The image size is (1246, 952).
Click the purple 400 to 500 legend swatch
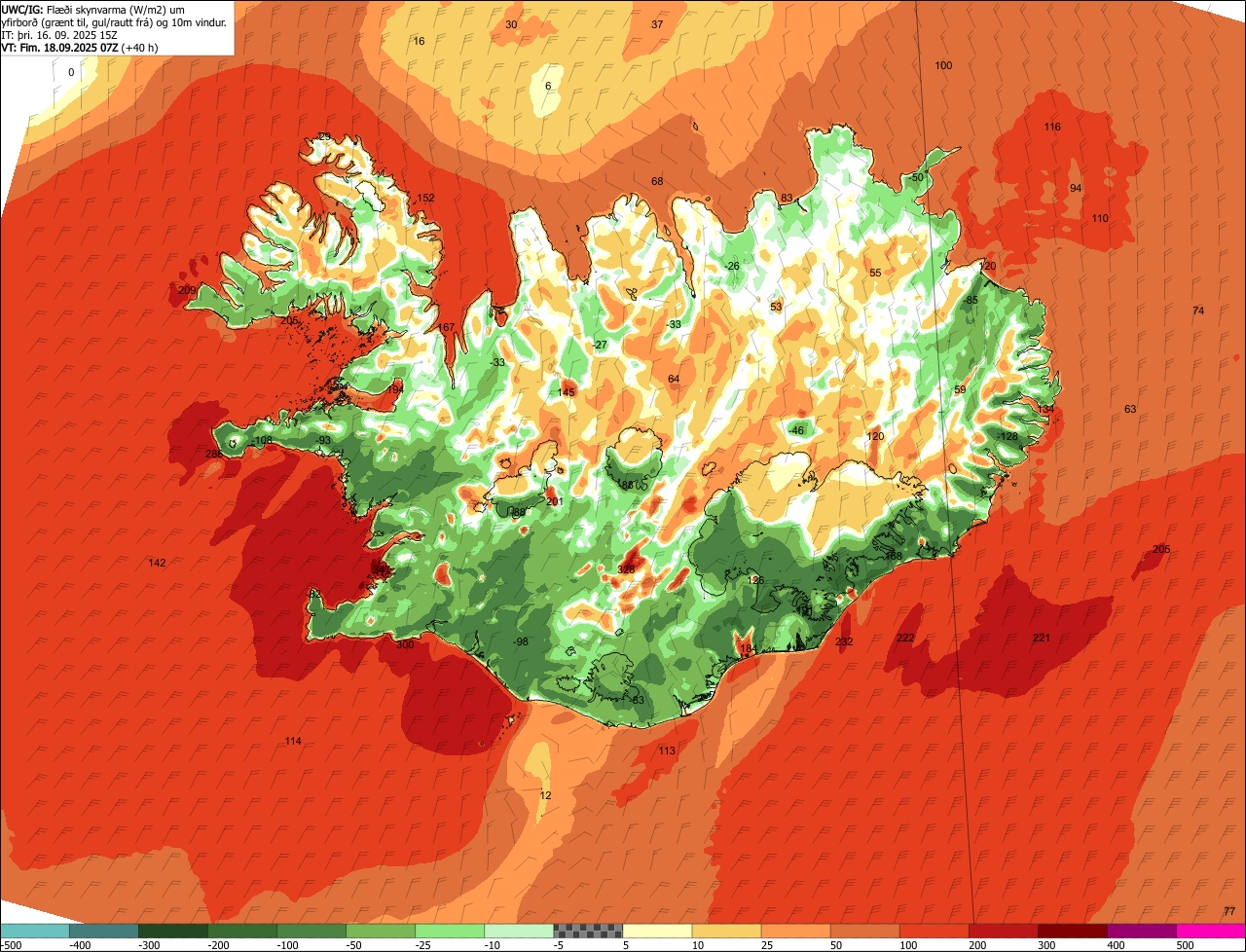1141,931
